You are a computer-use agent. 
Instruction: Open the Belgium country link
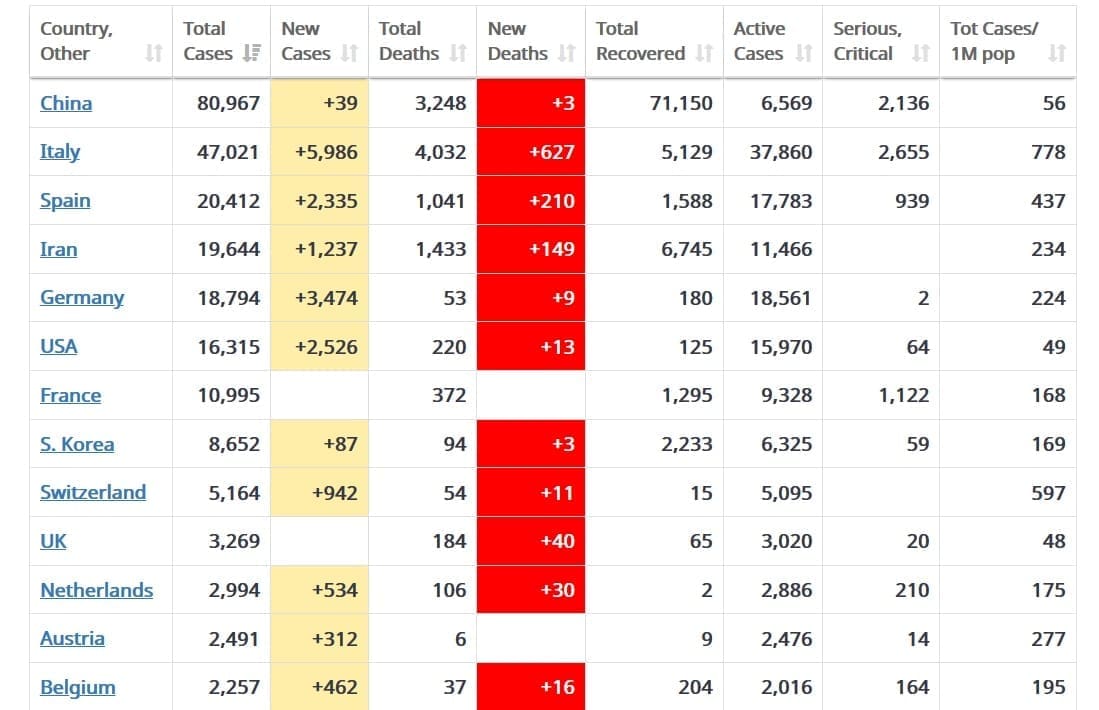point(77,688)
